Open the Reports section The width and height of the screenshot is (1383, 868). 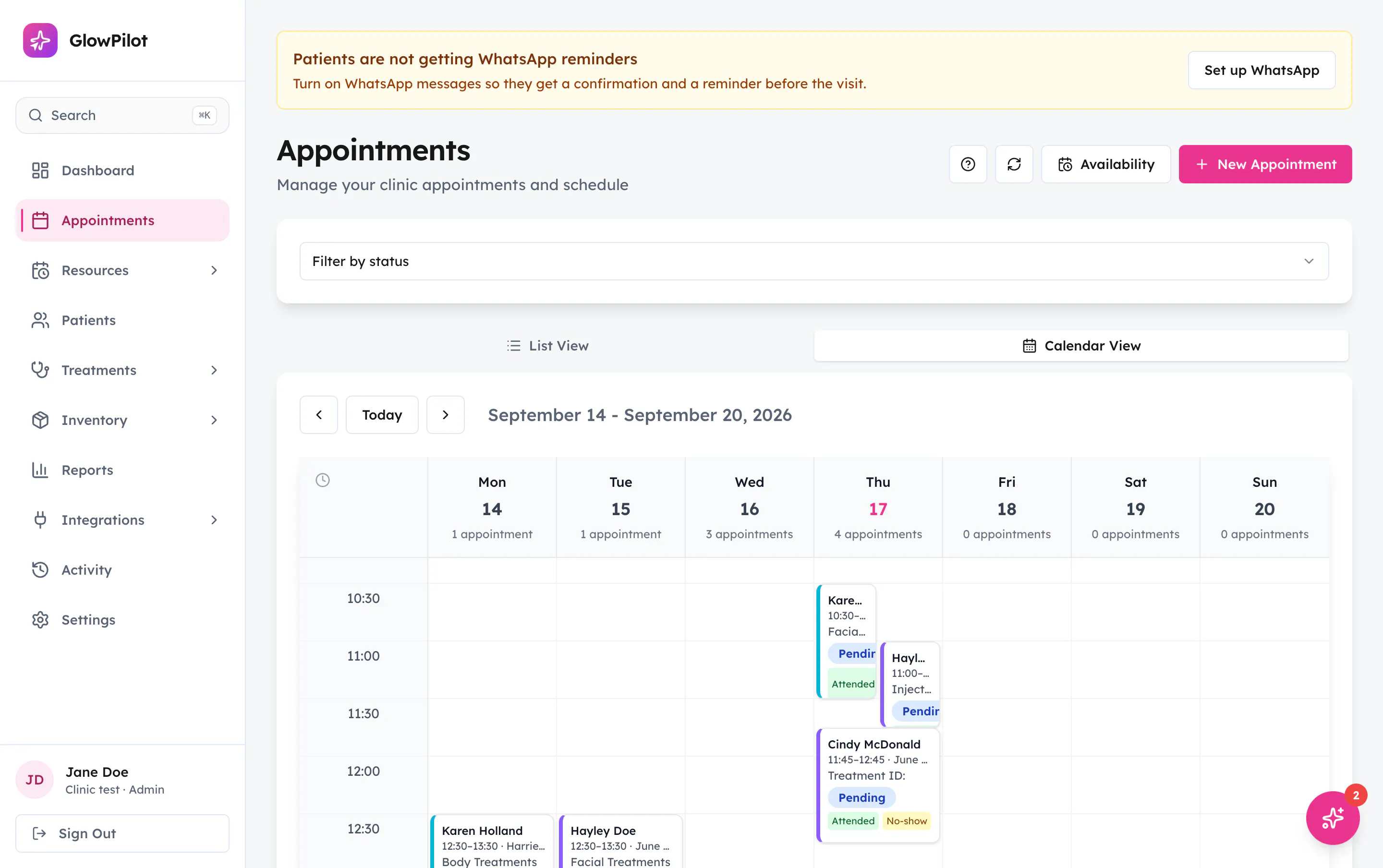point(122,470)
